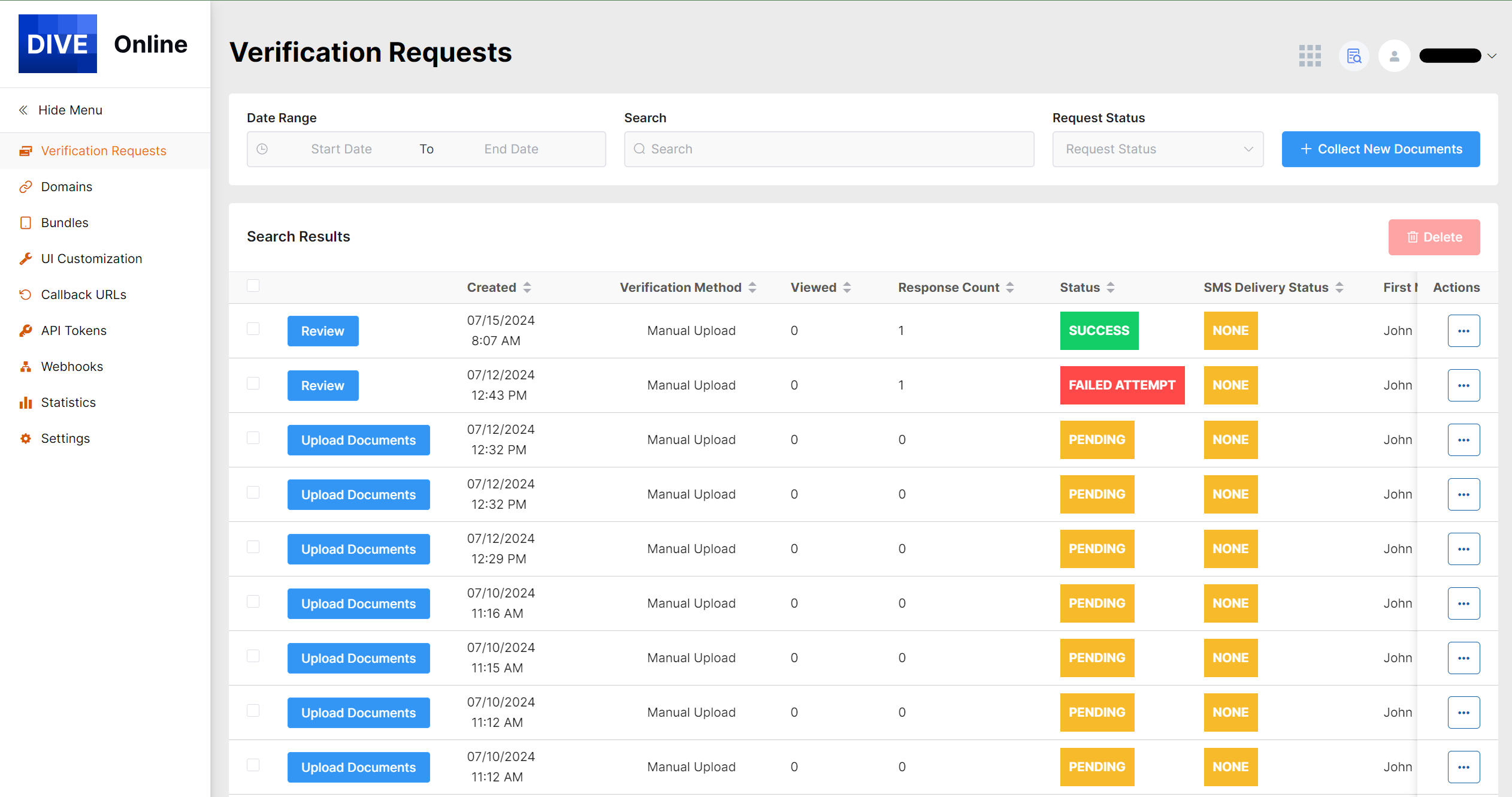Click the Webhooks icon in sidebar
Screen dimensions: 1512x797
point(25,367)
